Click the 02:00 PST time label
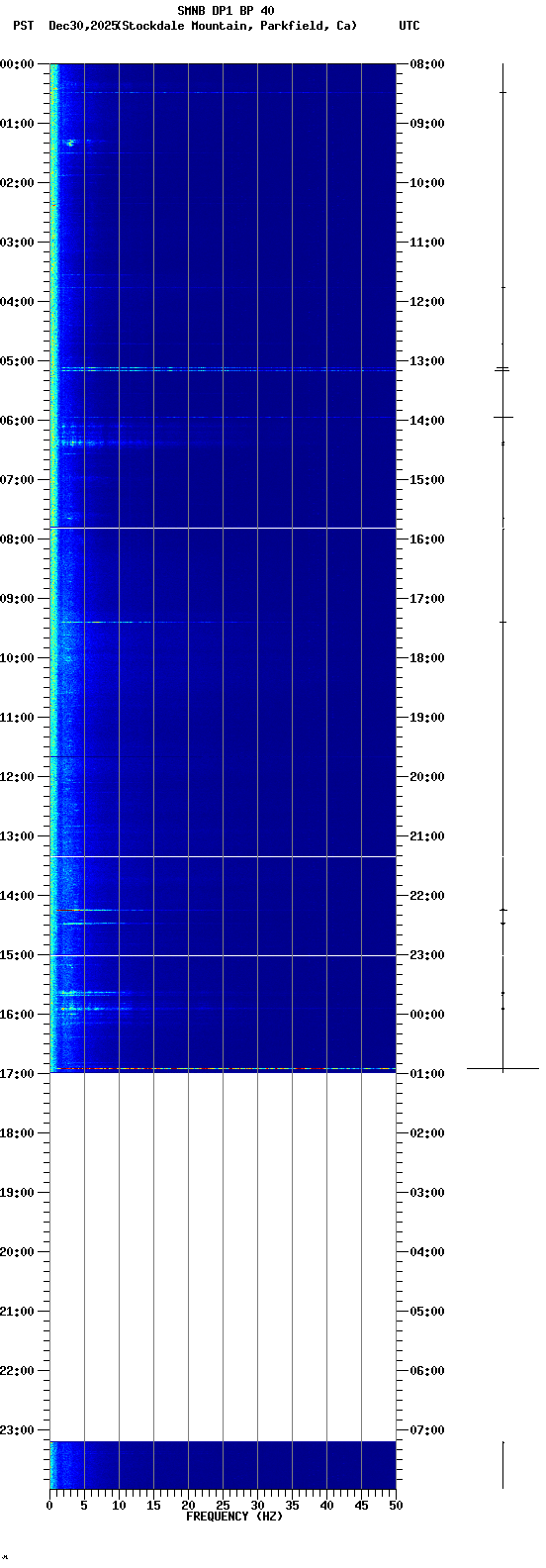Screen dimensions: 546x1568 [17, 183]
